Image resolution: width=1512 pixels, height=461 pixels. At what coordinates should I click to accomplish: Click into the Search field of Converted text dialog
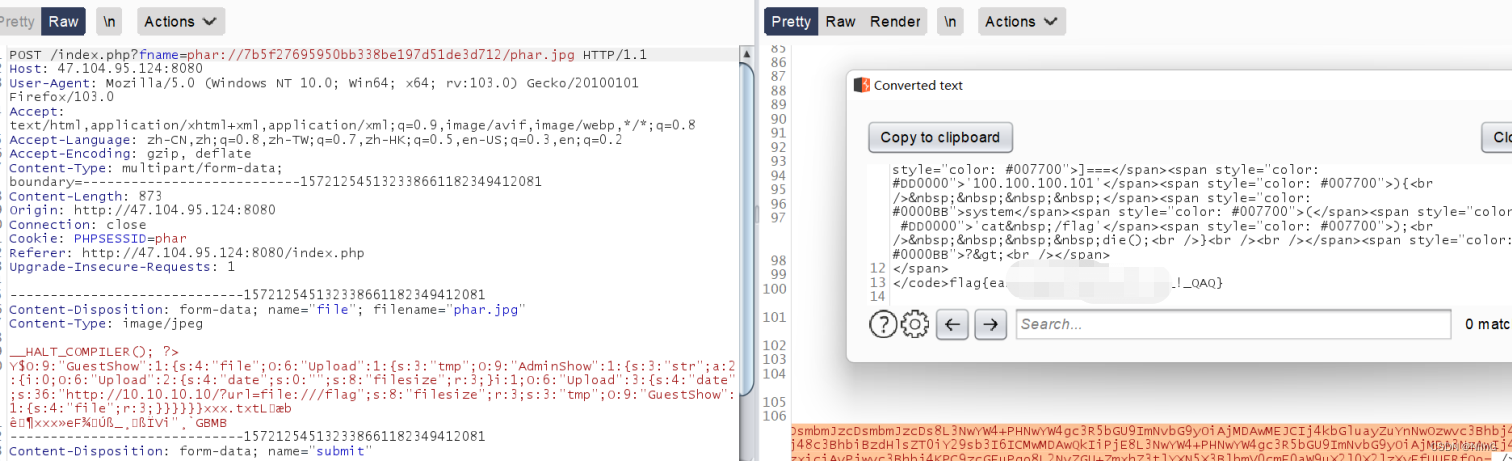(x=1233, y=324)
